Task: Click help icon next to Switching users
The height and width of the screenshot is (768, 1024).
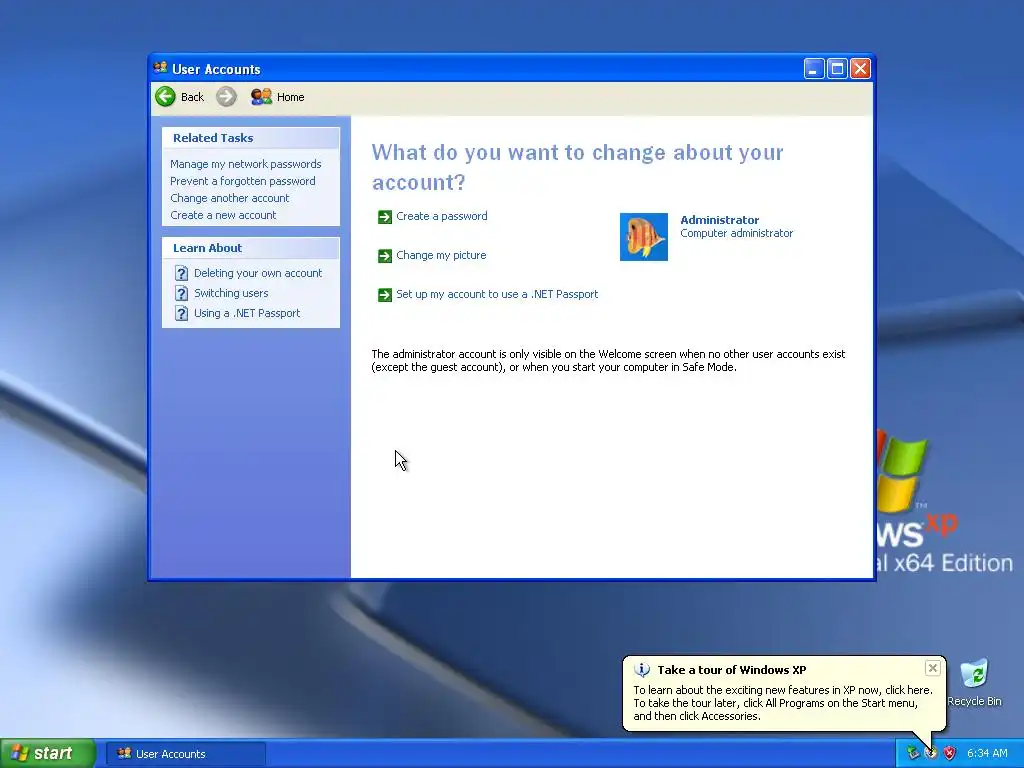Action: 182,294
